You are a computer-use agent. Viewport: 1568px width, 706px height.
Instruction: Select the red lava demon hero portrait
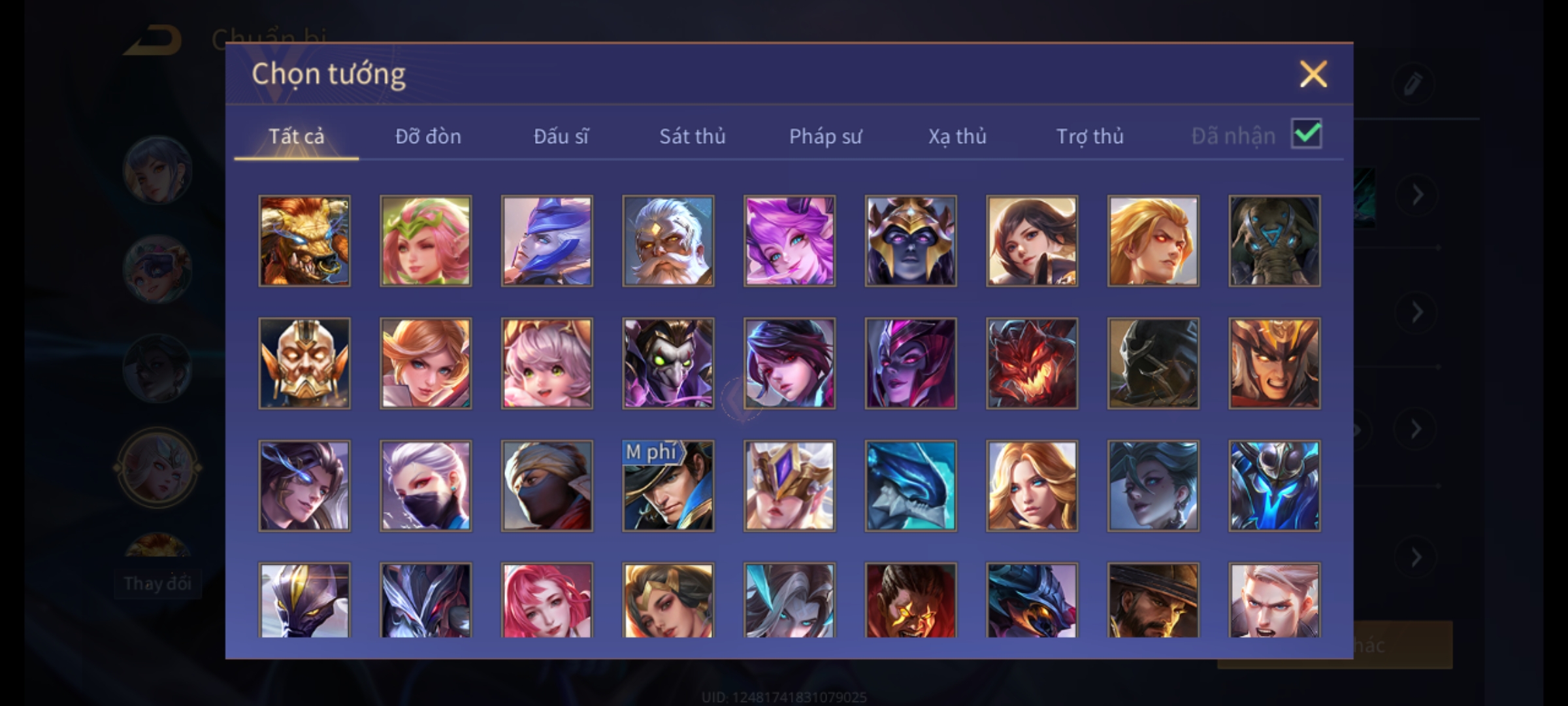coord(1032,363)
